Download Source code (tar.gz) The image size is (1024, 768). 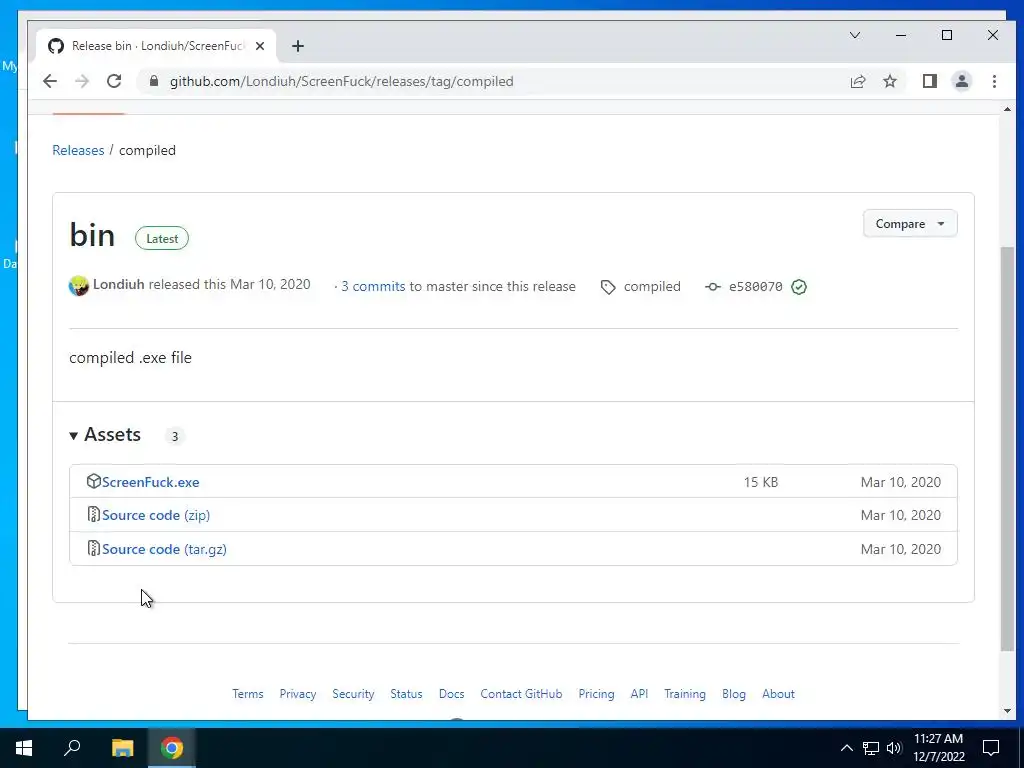[164, 549]
